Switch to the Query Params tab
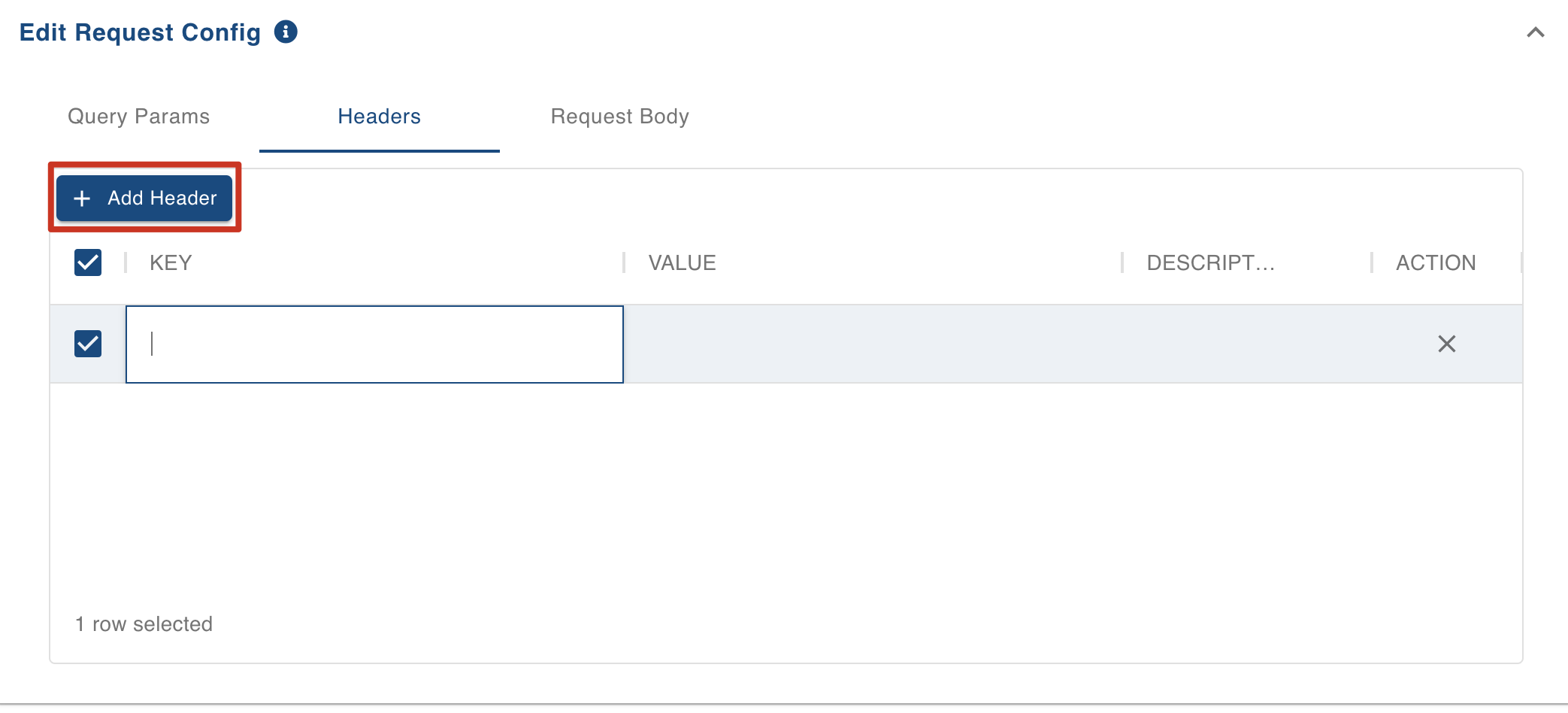Image resolution: width=1568 pixels, height=713 pixels. coord(139,117)
